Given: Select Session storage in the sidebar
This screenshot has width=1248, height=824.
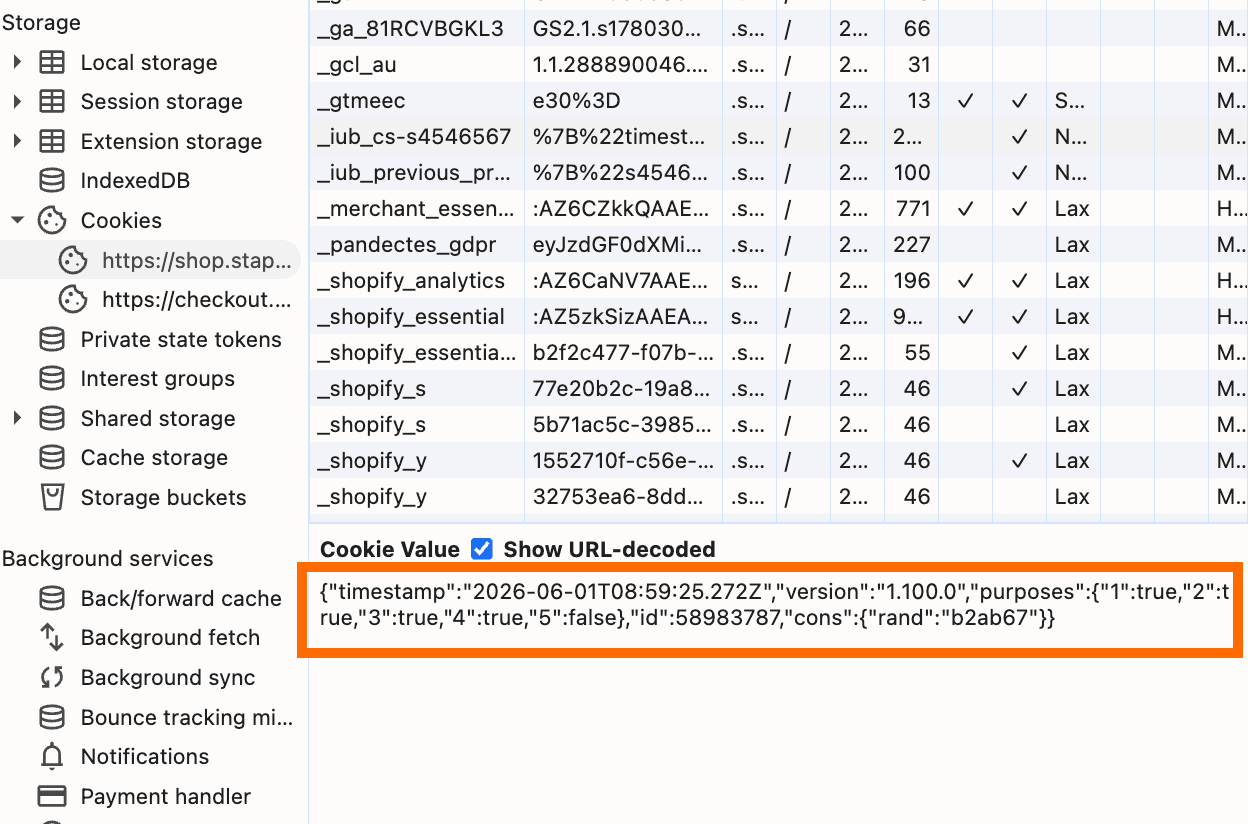Looking at the screenshot, I should pos(162,102).
